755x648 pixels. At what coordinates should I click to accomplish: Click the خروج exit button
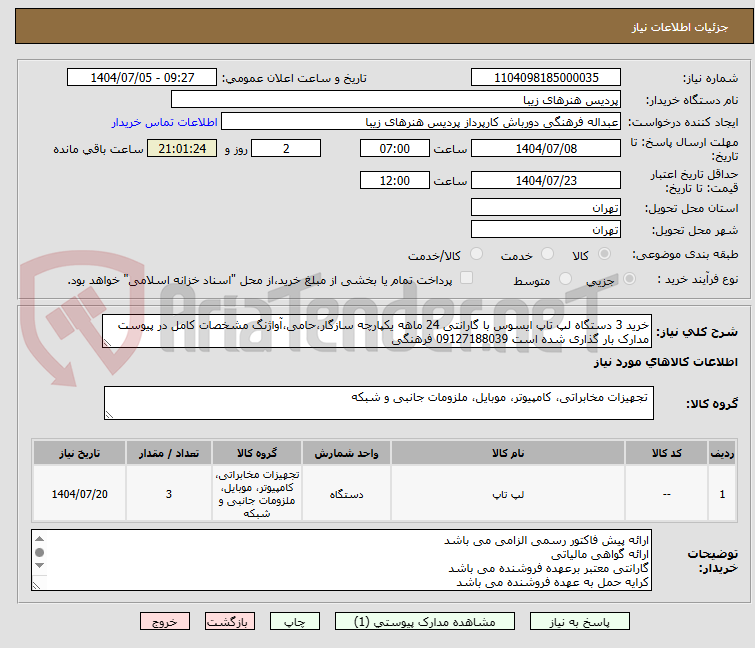(x=165, y=621)
